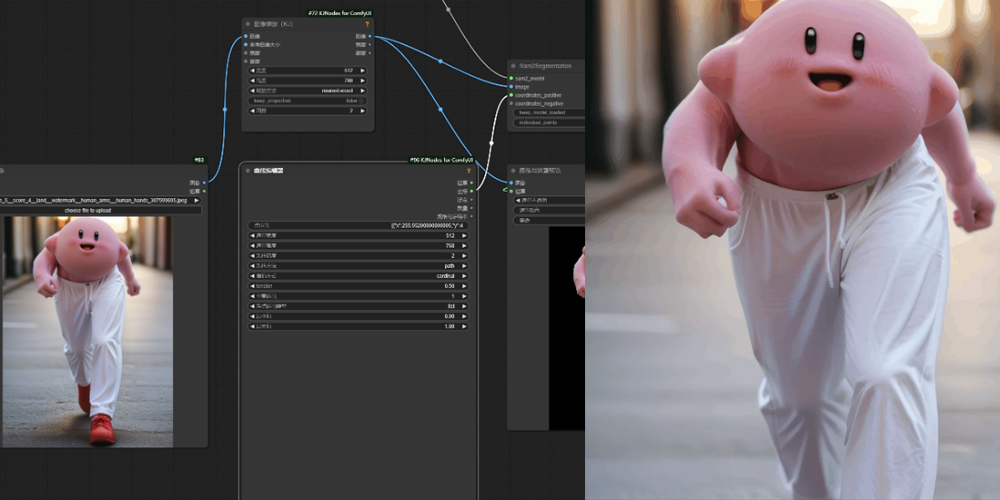The width and height of the screenshot is (1000, 500).
Task: Decrease the 768 height value in the KJ resize node
Action: [x=251, y=81]
